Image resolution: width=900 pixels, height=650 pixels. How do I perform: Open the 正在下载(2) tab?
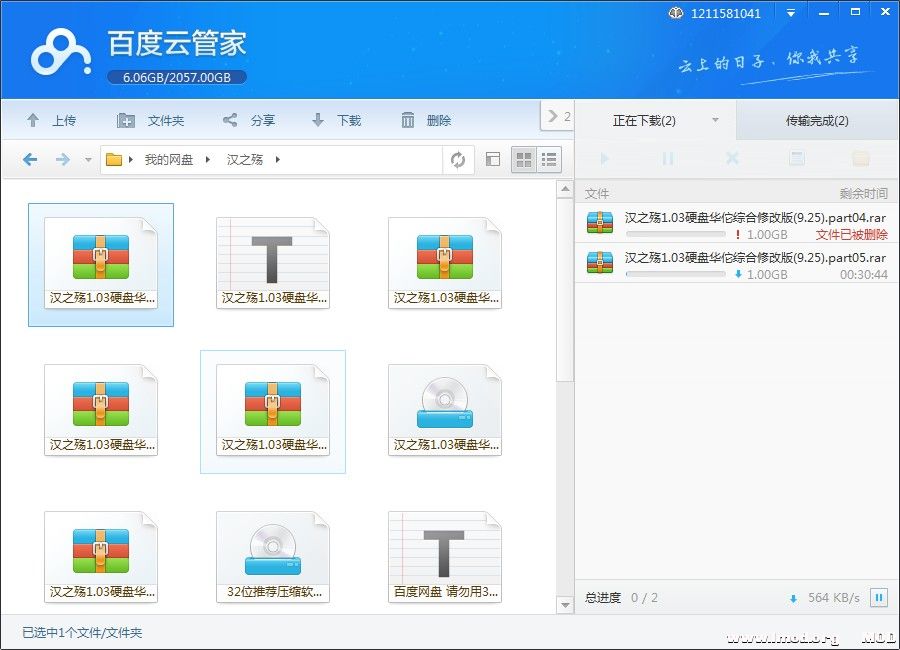[644, 121]
